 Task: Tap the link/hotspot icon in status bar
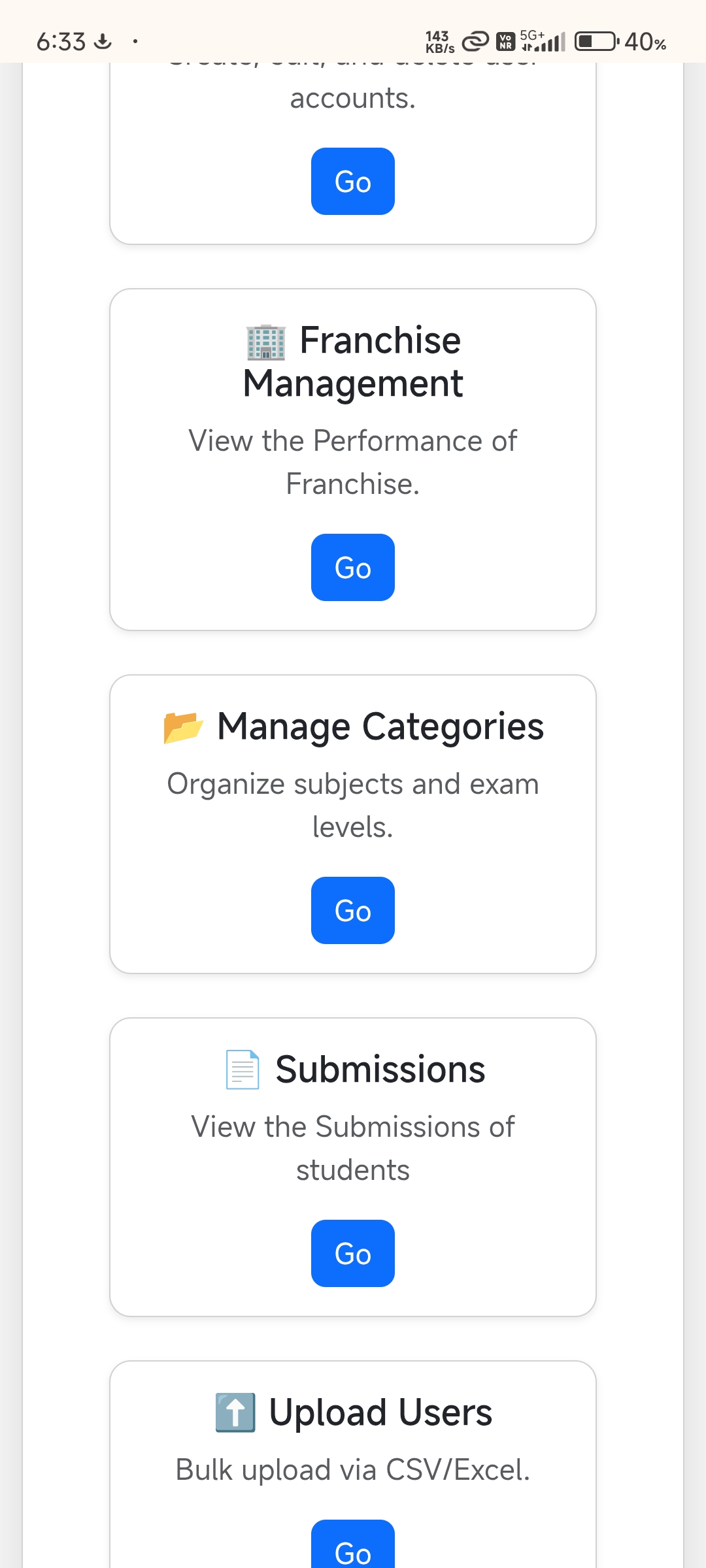coord(475,42)
